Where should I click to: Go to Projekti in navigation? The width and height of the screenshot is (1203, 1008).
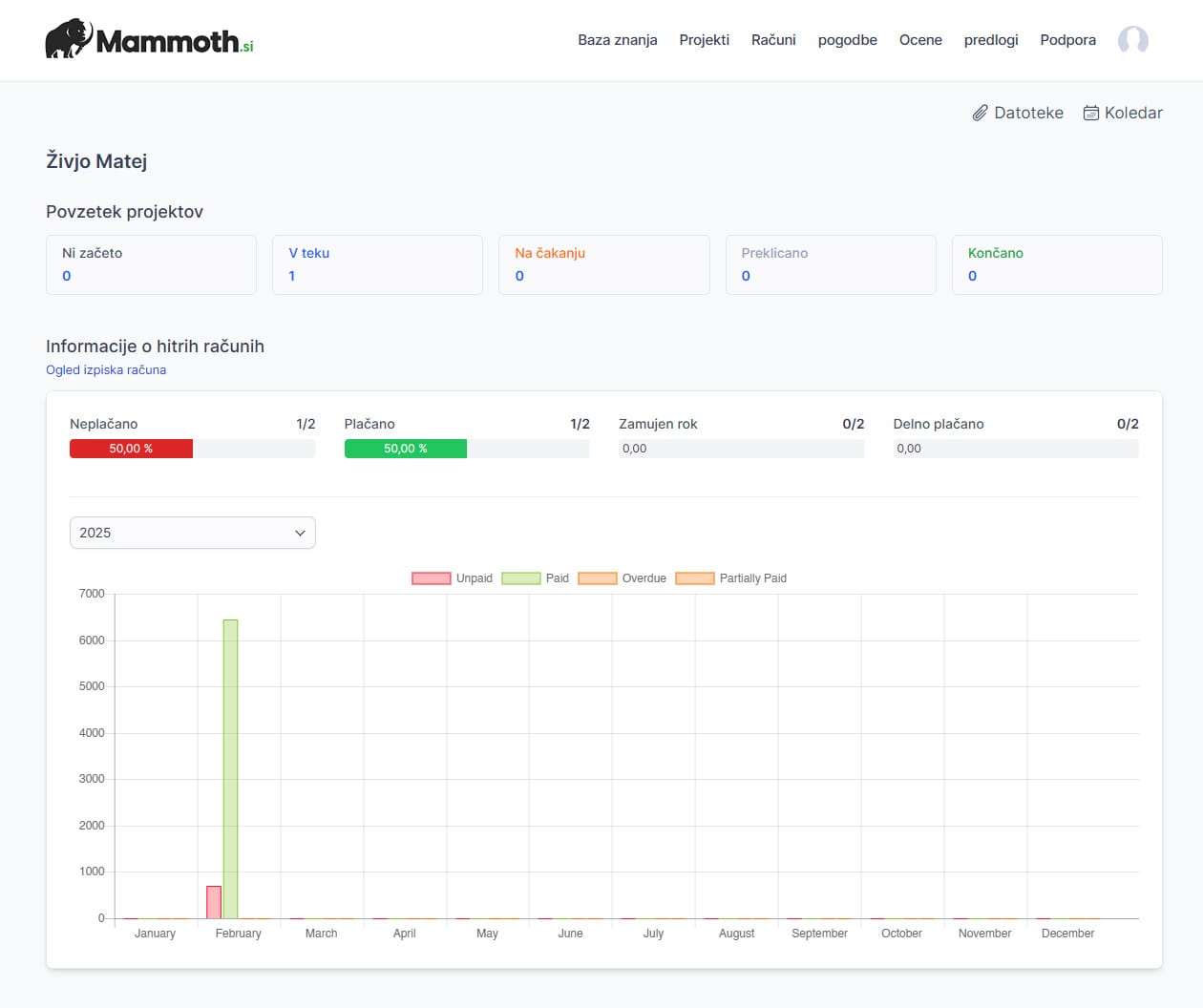tap(704, 40)
